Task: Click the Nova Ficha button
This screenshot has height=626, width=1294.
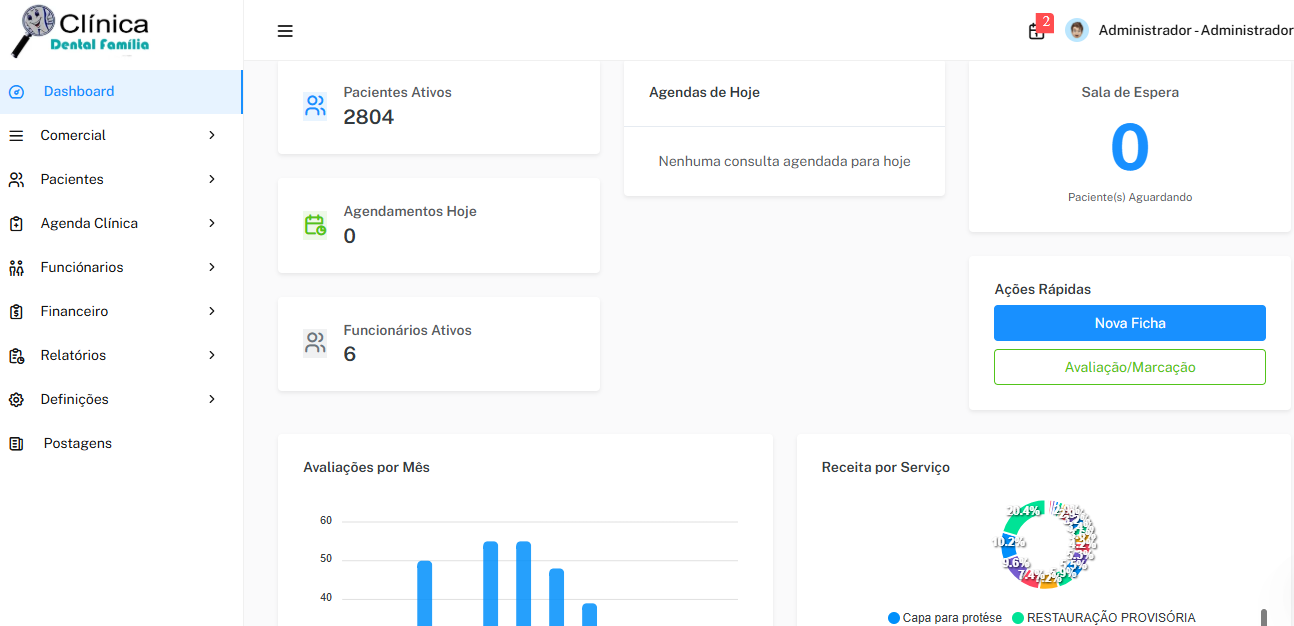Action: 1130,323
